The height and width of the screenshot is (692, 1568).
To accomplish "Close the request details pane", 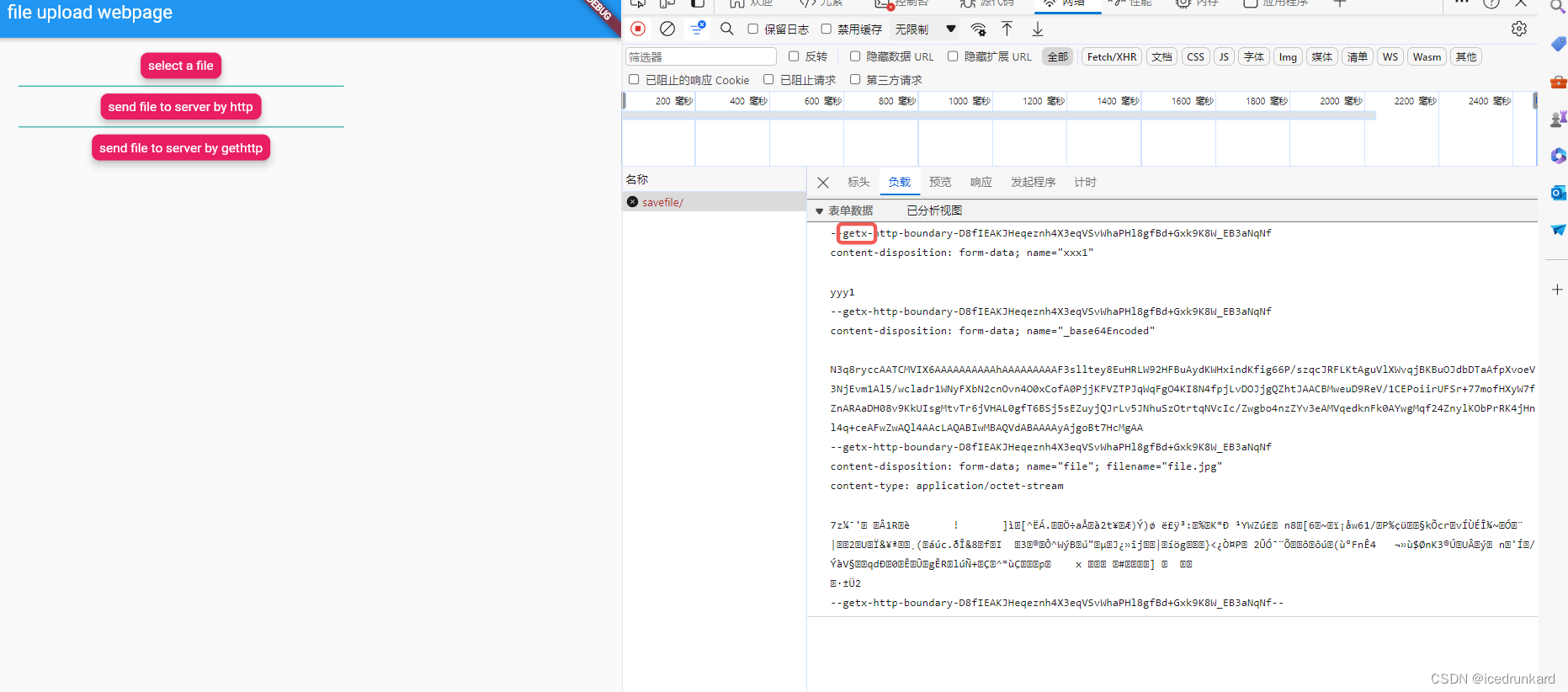I will (823, 183).
